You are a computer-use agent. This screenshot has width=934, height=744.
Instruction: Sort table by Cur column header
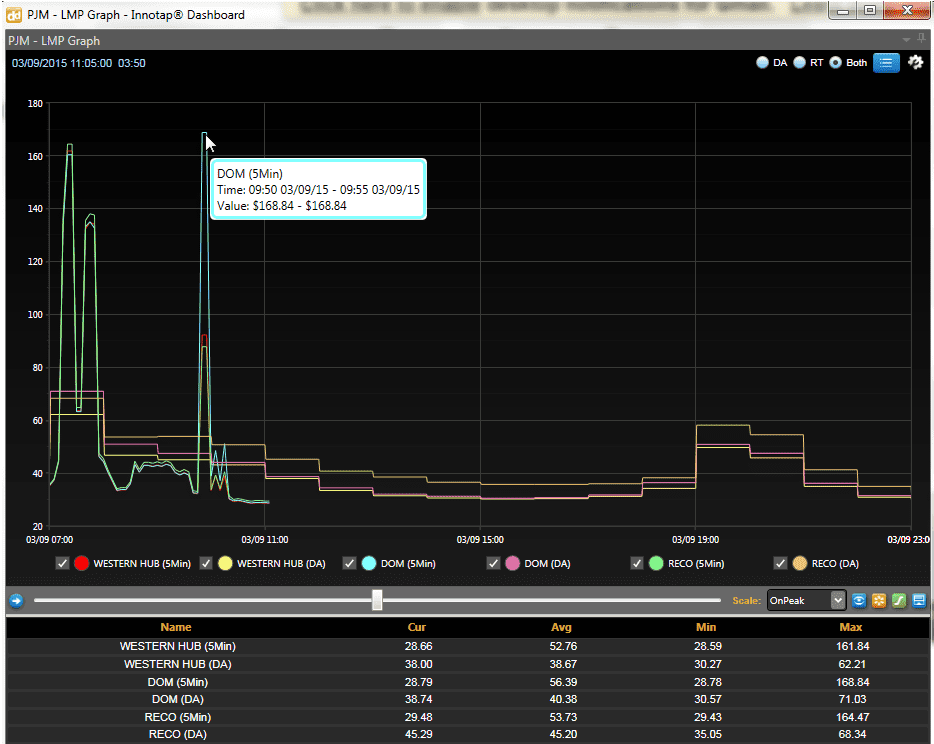click(417, 627)
